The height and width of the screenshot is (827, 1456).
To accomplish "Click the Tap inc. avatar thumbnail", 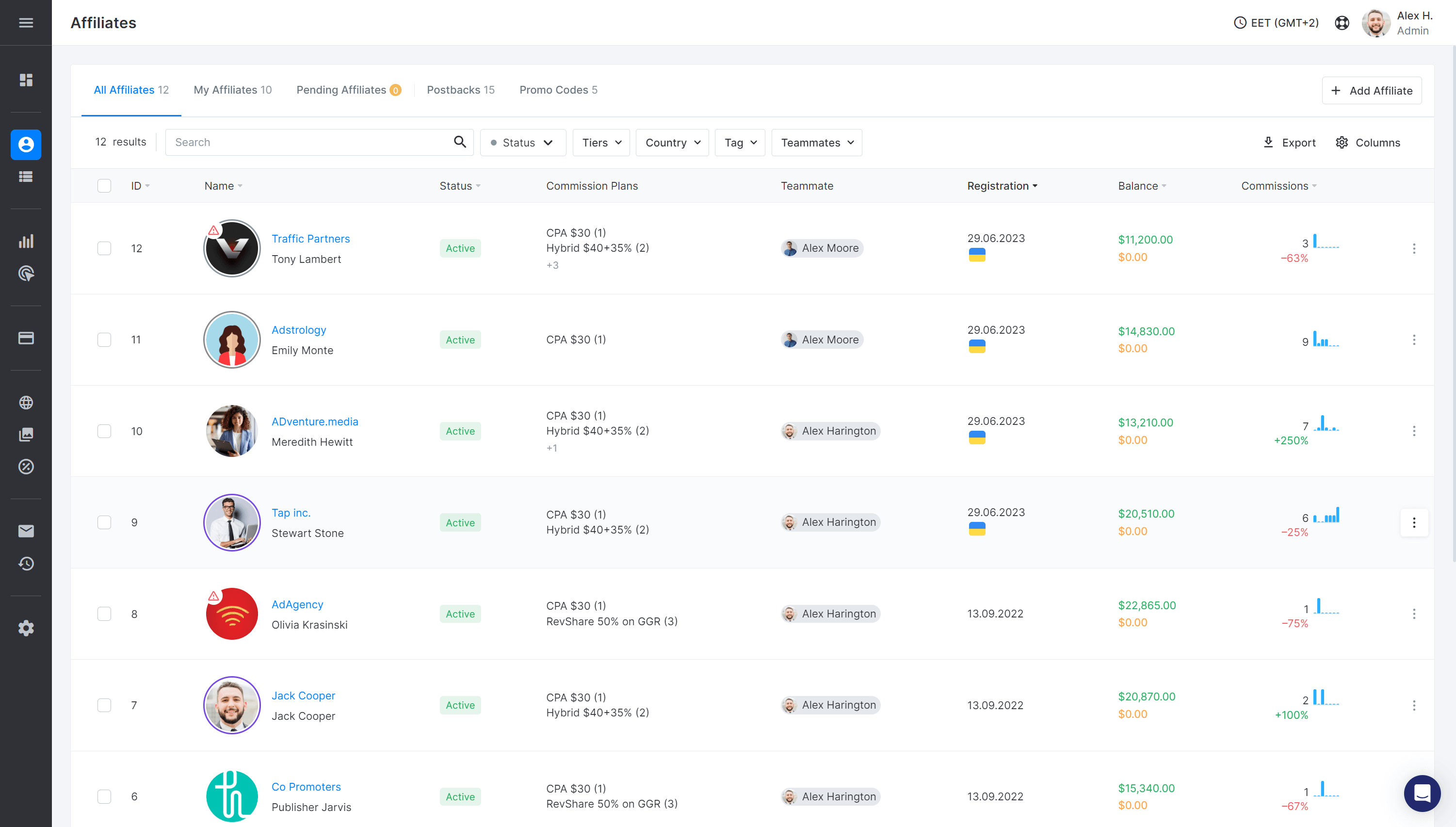I will point(232,522).
